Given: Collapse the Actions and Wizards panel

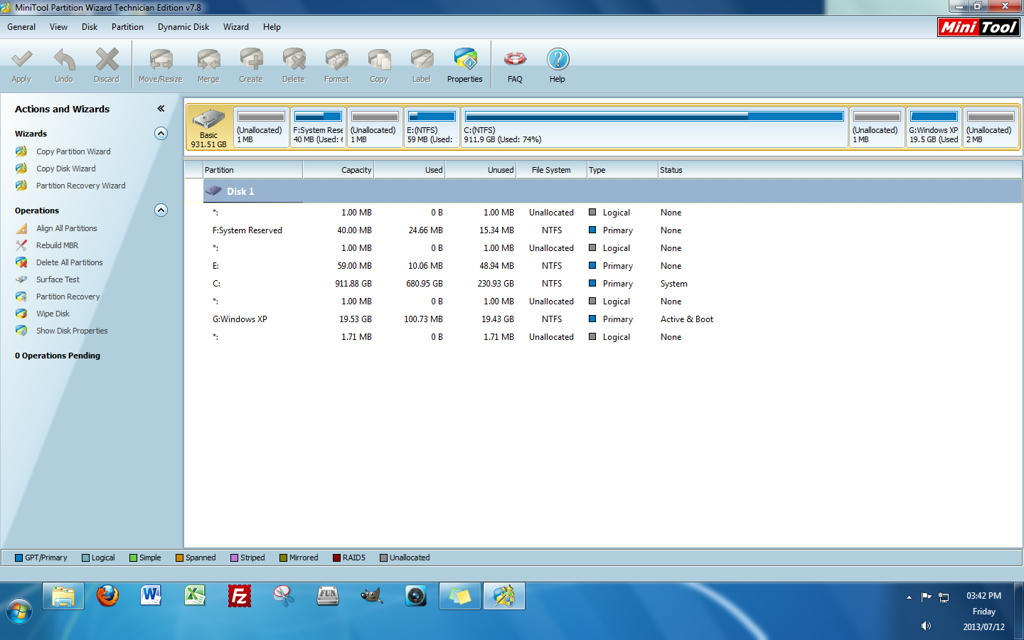Looking at the screenshot, I should [161, 108].
